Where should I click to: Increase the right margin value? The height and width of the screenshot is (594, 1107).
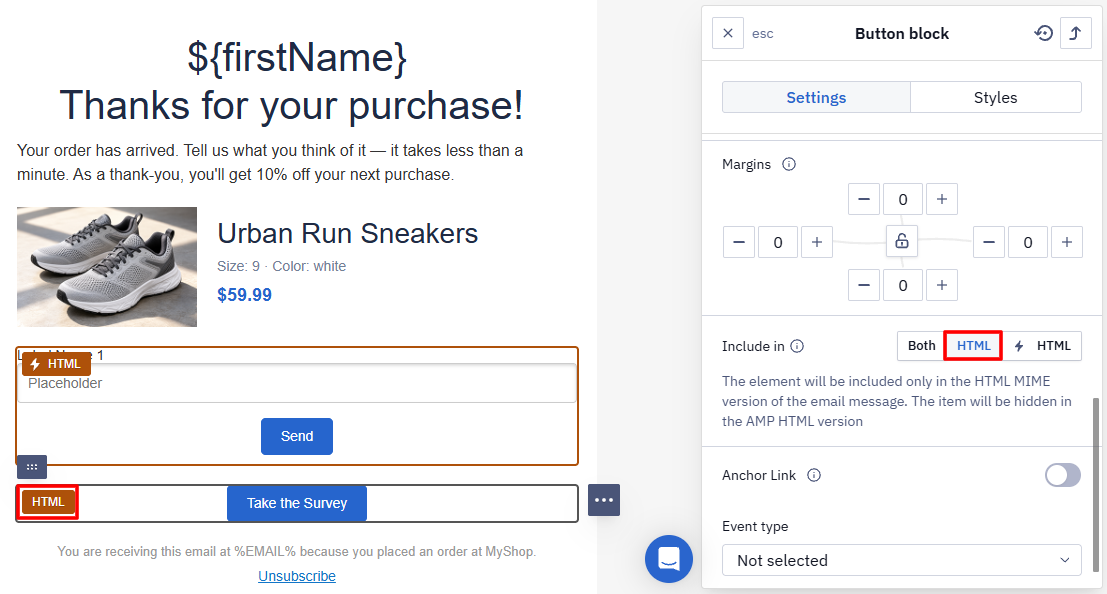1067,242
